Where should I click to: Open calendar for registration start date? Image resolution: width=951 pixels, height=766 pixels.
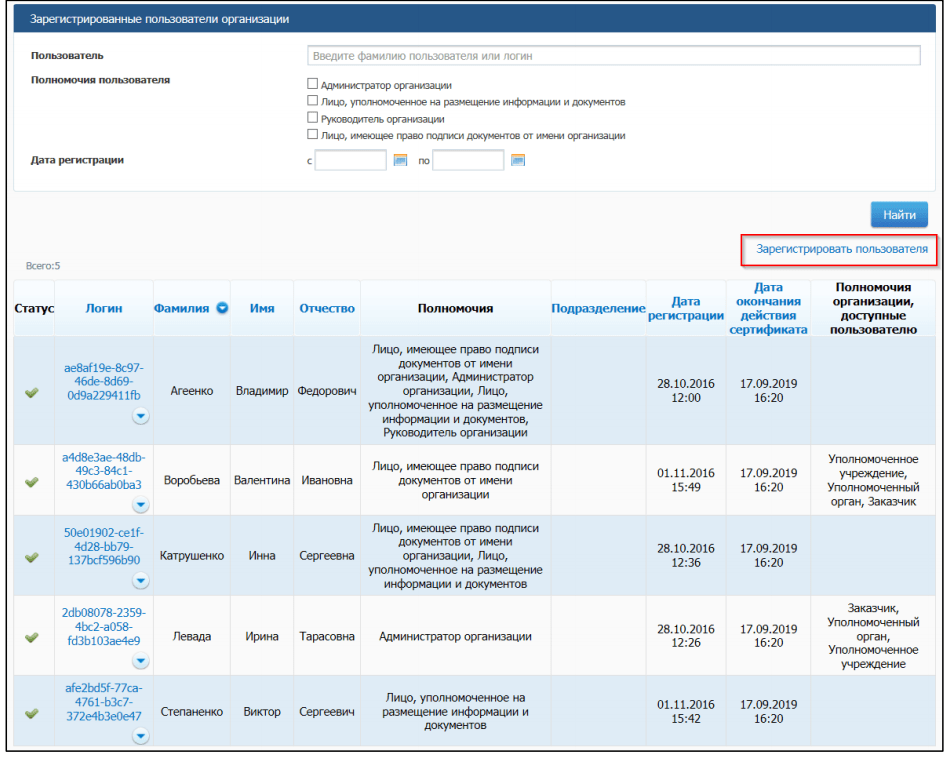coord(400,160)
